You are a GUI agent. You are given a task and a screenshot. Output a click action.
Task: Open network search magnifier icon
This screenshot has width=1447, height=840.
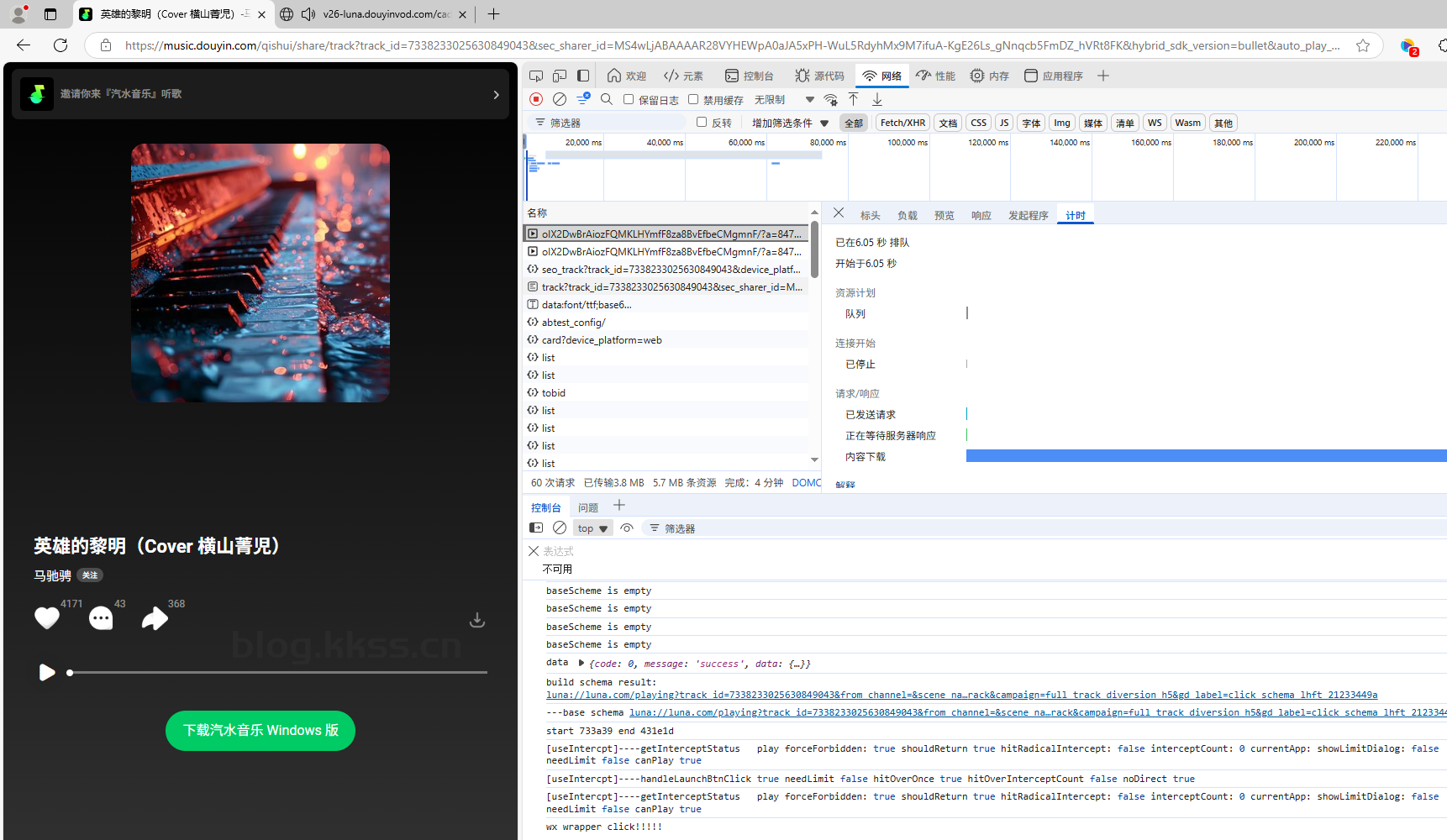[x=607, y=99]
